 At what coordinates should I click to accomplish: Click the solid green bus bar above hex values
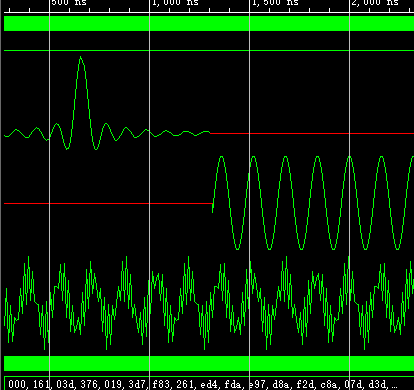[209, 363]
